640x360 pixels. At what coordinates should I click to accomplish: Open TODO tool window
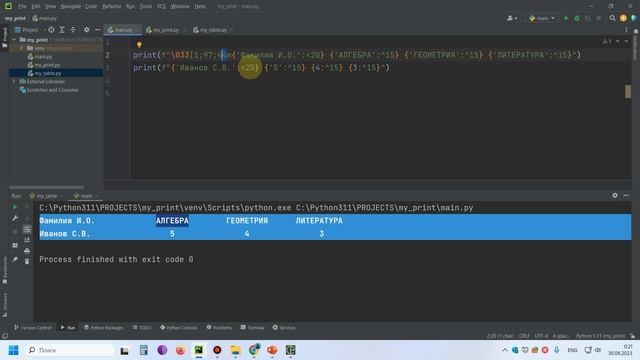pos(142,327)
